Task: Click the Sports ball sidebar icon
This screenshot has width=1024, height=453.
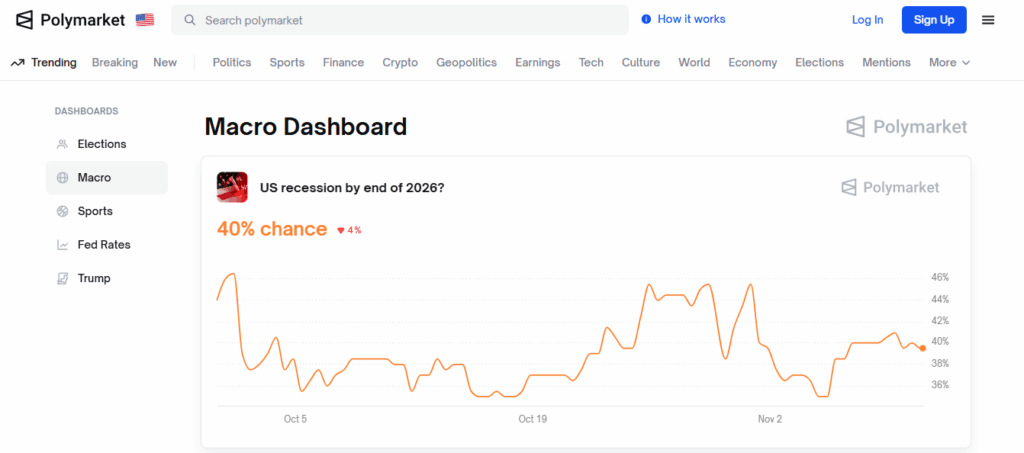Action: click(62, 211)
